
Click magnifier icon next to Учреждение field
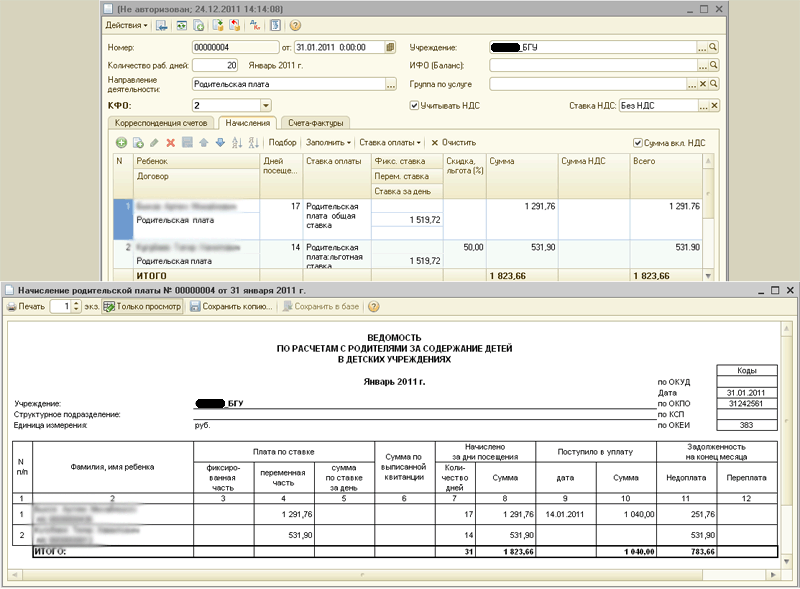click(x=714, y=47)
